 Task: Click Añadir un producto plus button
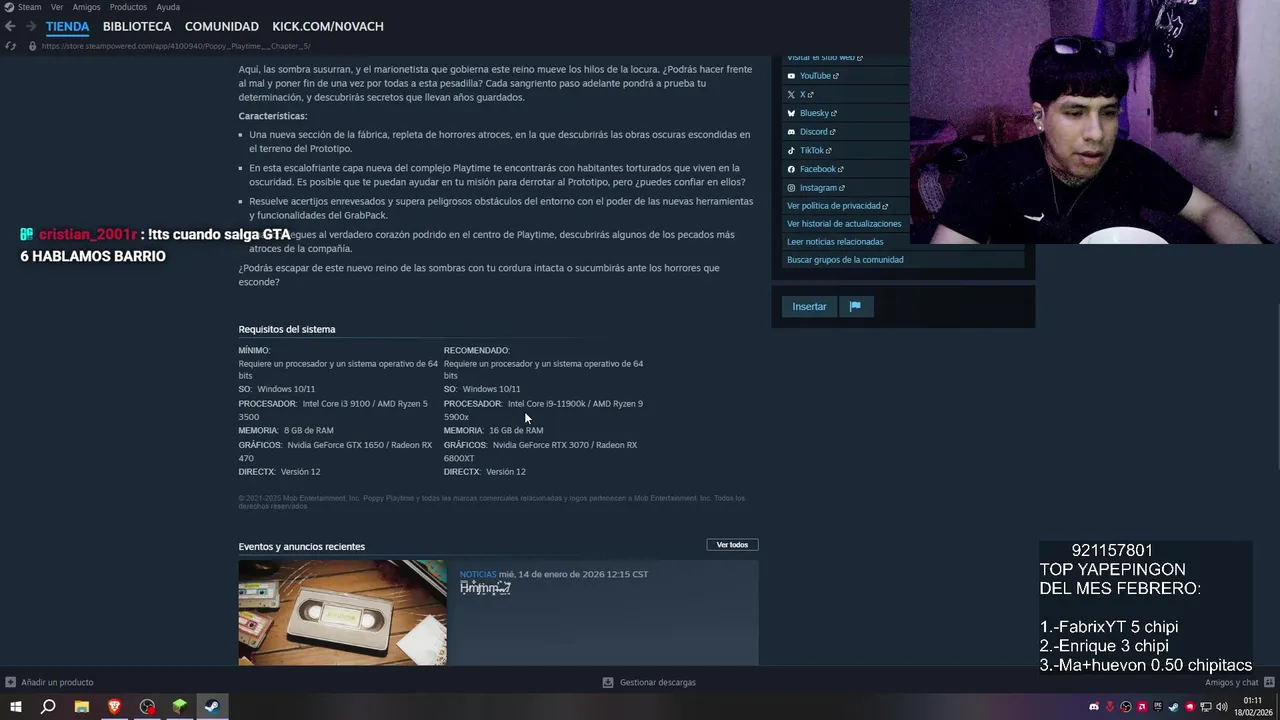click(10, 682)
